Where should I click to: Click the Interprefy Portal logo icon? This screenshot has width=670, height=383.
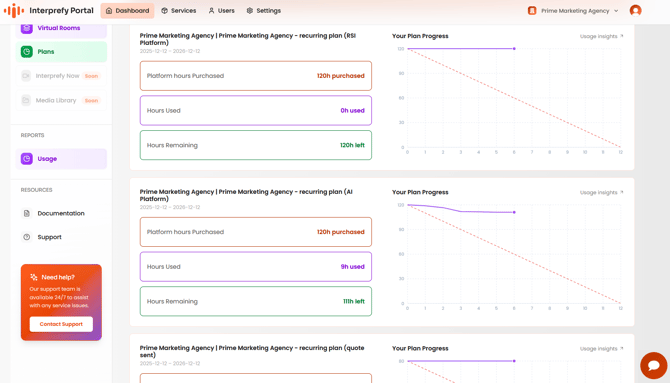tap(14, 11)
